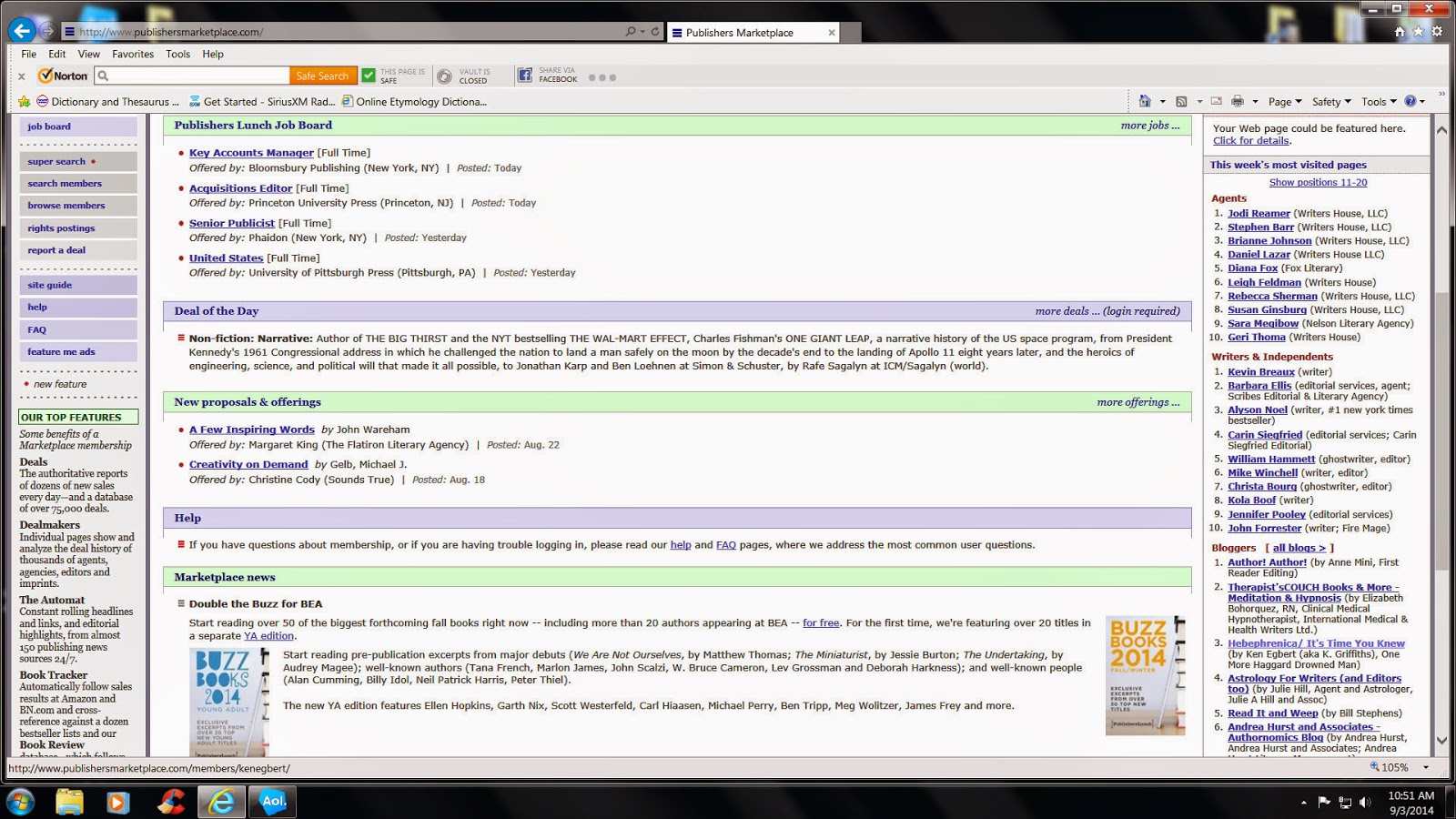Viewport: 1456px width, 819px height.
Task: Open the View menu
Action: pos(89,54)
